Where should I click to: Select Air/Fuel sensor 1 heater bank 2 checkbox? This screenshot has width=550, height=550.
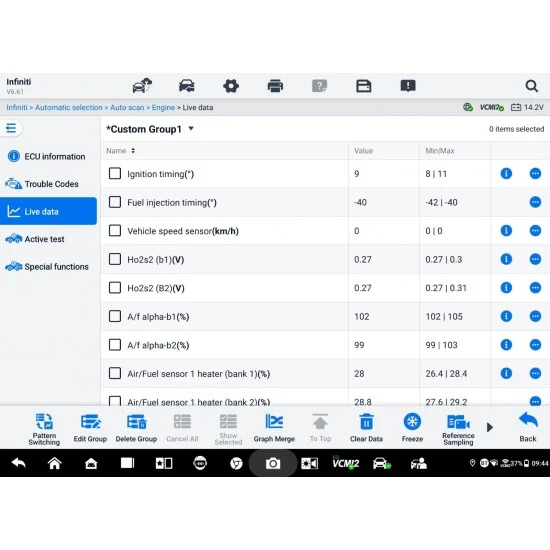click(115, 401)
